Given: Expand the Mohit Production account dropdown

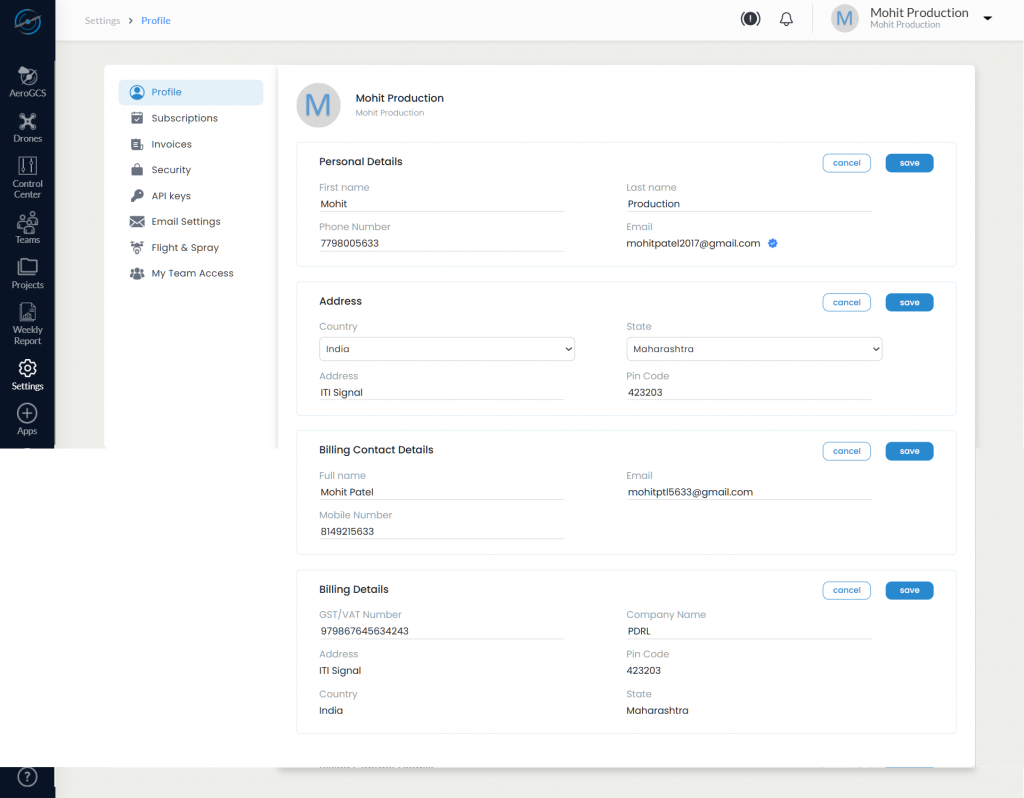Looking at the screenshot, I should tap(987, 18).
